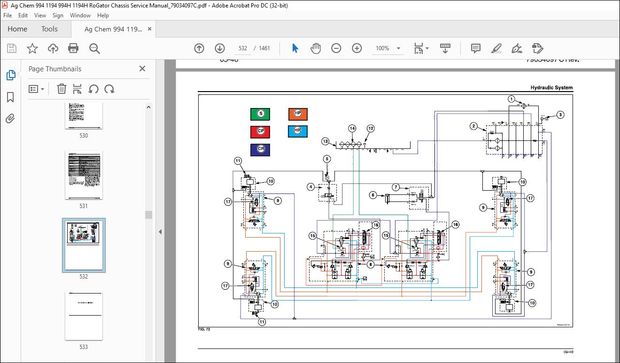Open the Attachments paperclip panel
Screen dimensions: 620x363
pos(11,119)
